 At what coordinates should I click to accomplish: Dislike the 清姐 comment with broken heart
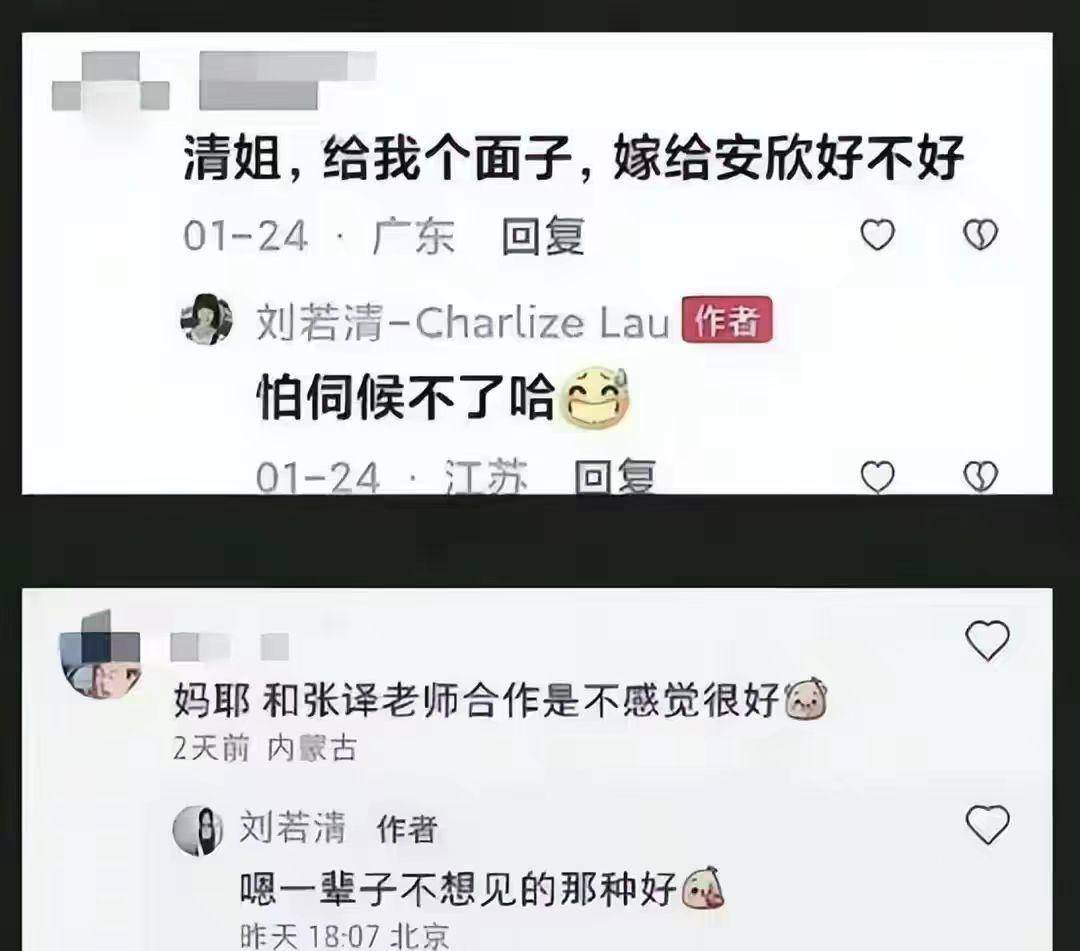(979, 235)
